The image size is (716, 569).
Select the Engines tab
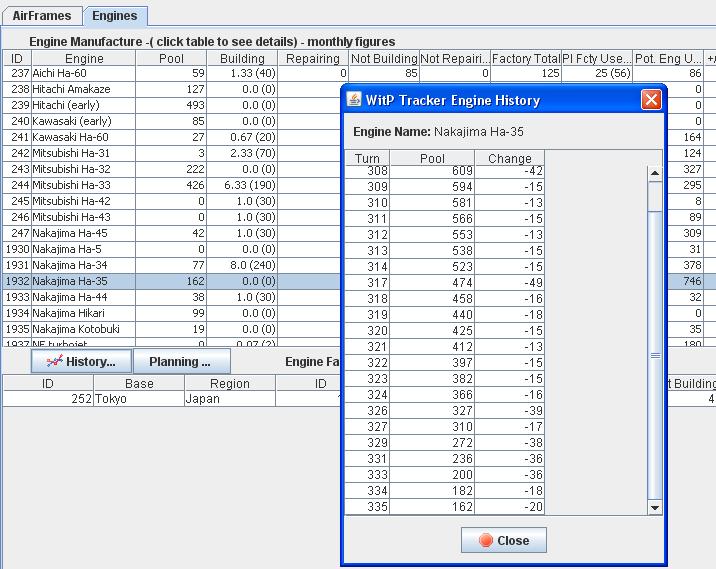pos(115,16)
